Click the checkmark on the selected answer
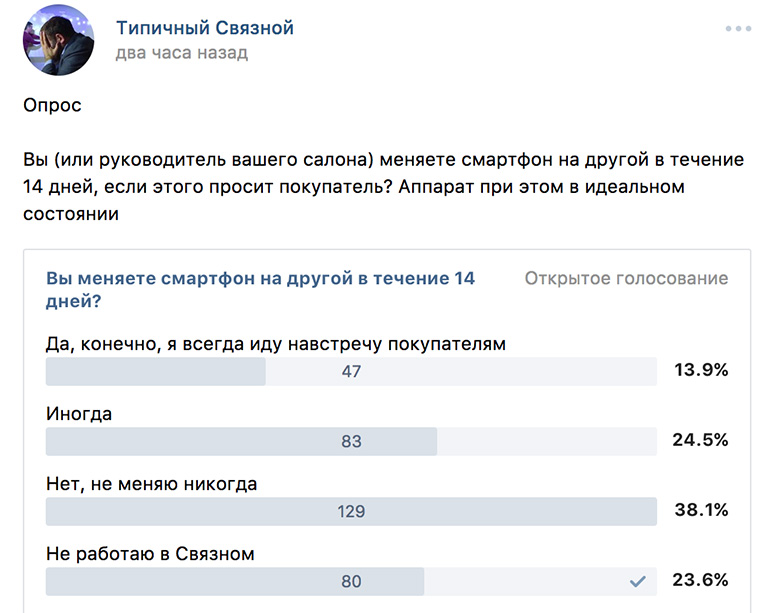760x613 pixels. coord(637,581)
